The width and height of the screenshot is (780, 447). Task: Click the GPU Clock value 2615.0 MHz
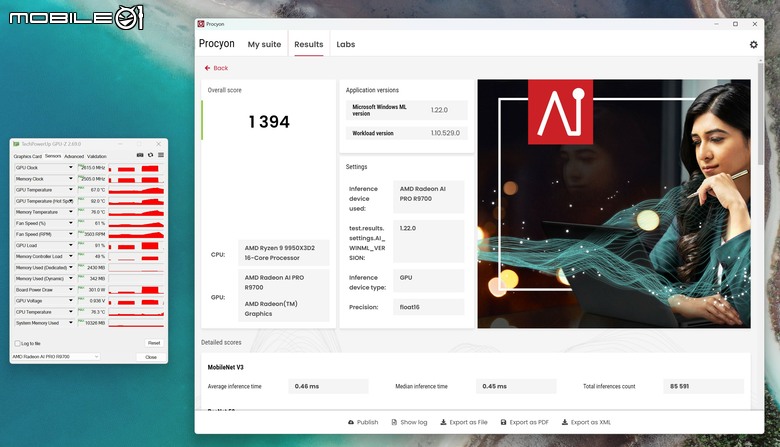92,168
